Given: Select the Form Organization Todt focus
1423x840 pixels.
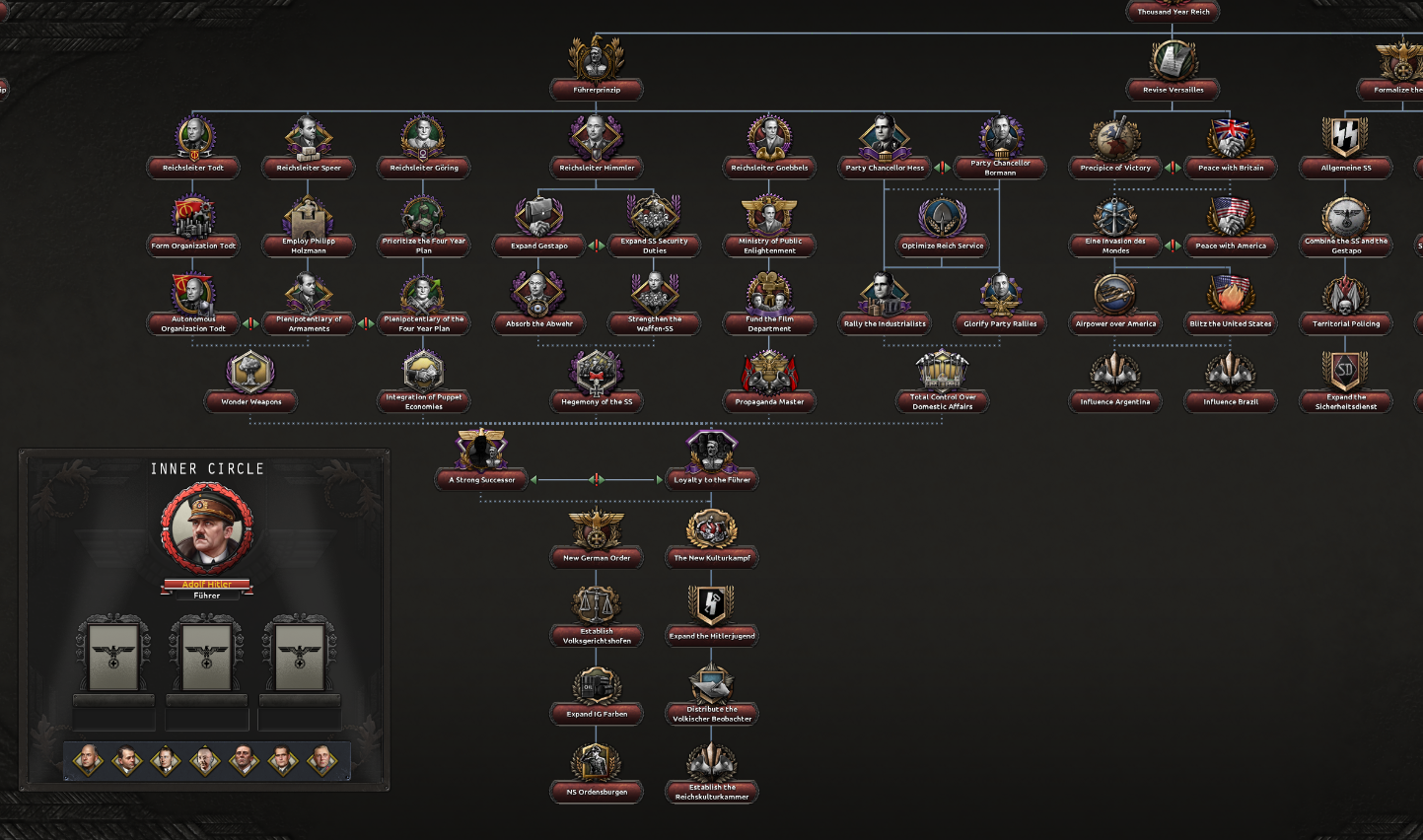Looking at the screenshot, I should coord(193,225).
